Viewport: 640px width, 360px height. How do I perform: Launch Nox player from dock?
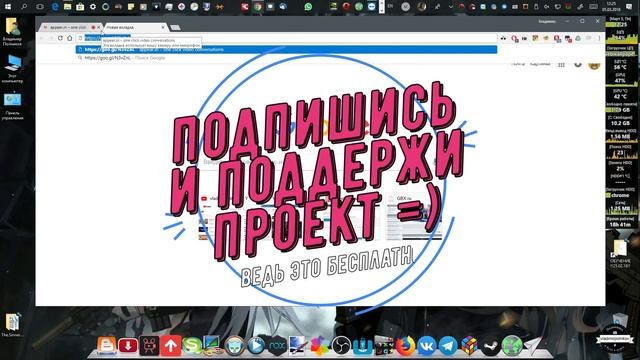click(278, 346)
